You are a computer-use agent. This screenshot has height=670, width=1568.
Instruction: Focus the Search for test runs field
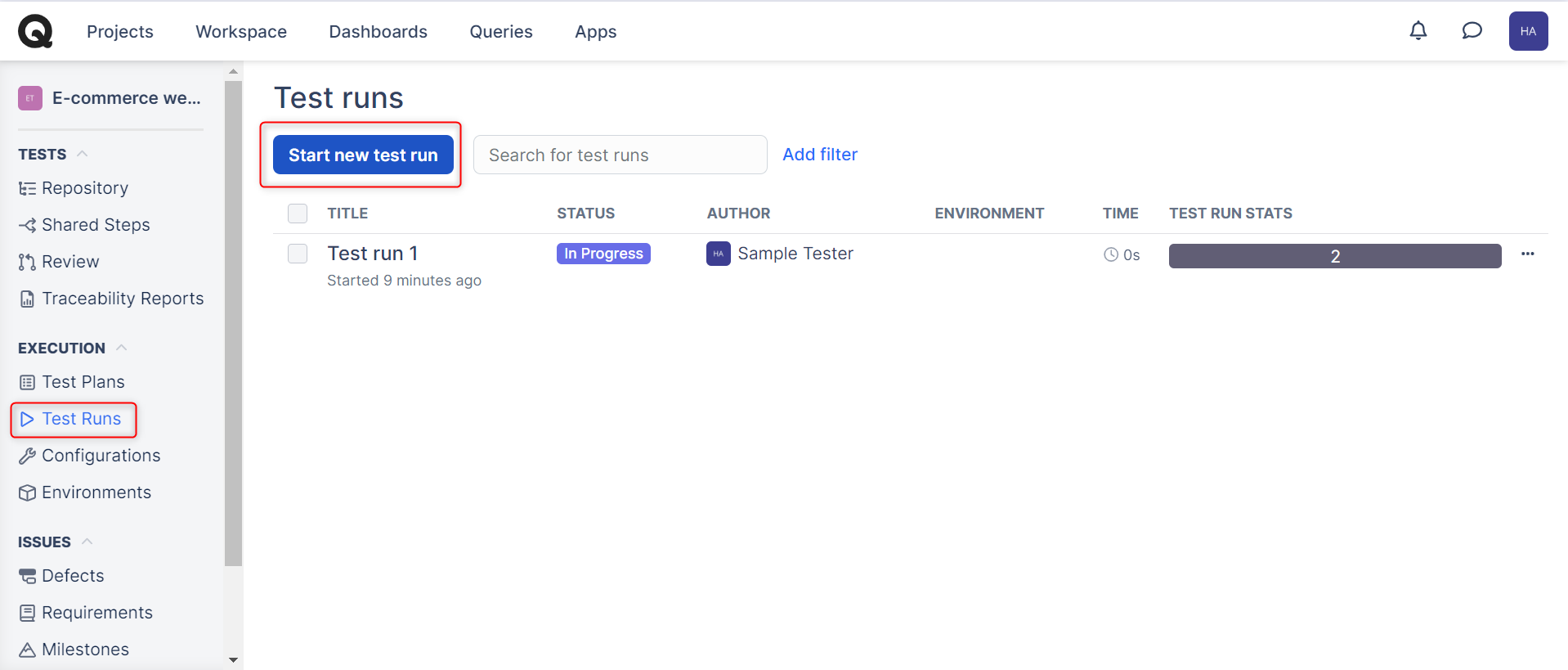click(x=620, y=155)
